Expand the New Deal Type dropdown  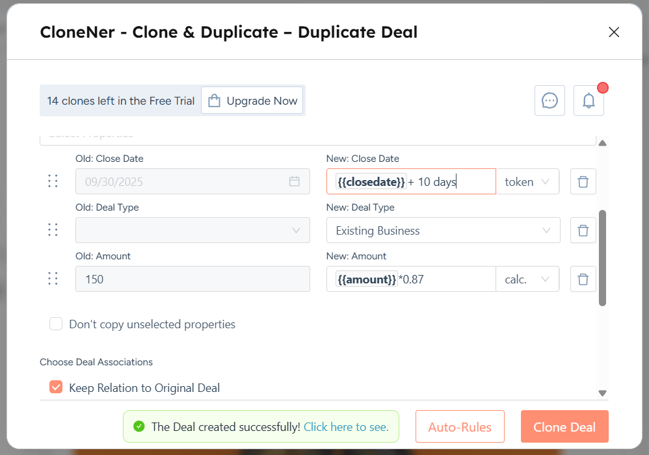pos(442,231)
